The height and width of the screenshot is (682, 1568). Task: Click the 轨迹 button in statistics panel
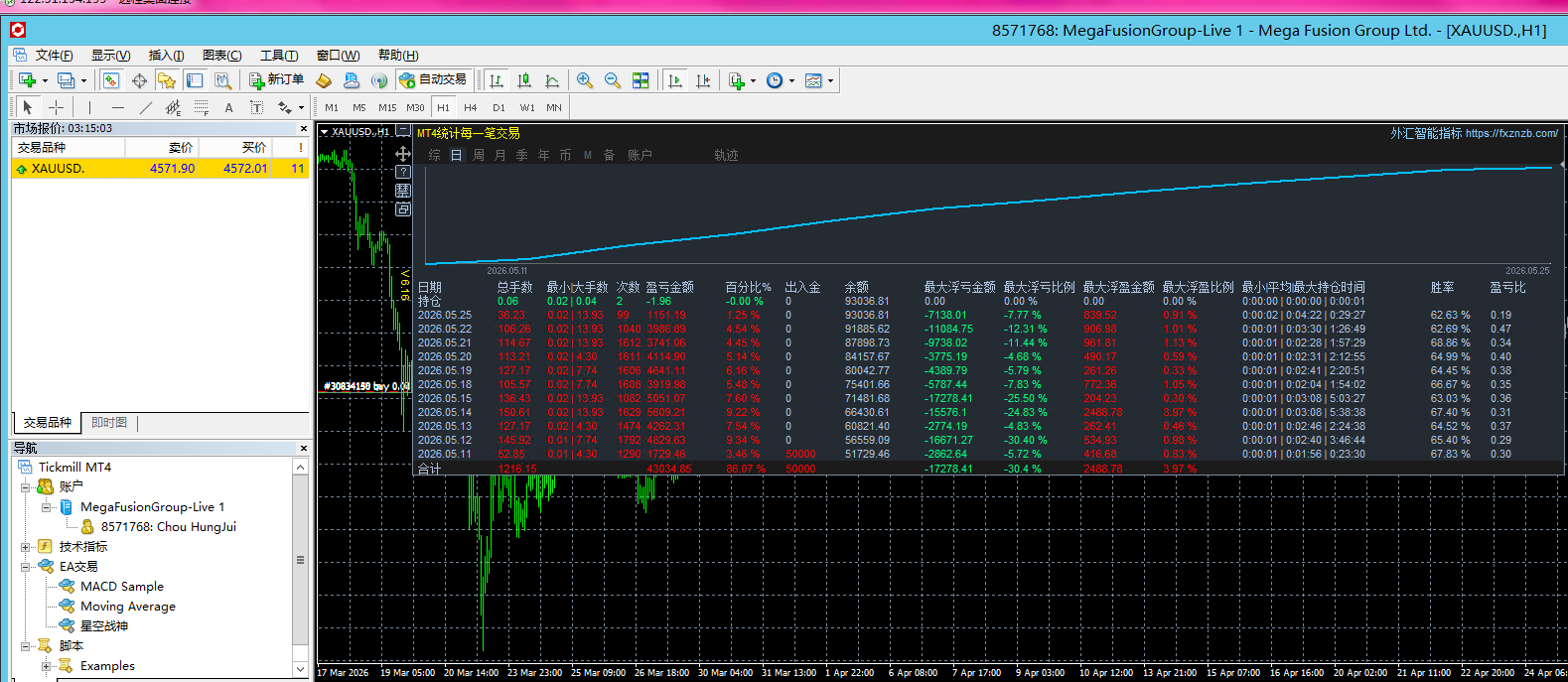point(726,155)
